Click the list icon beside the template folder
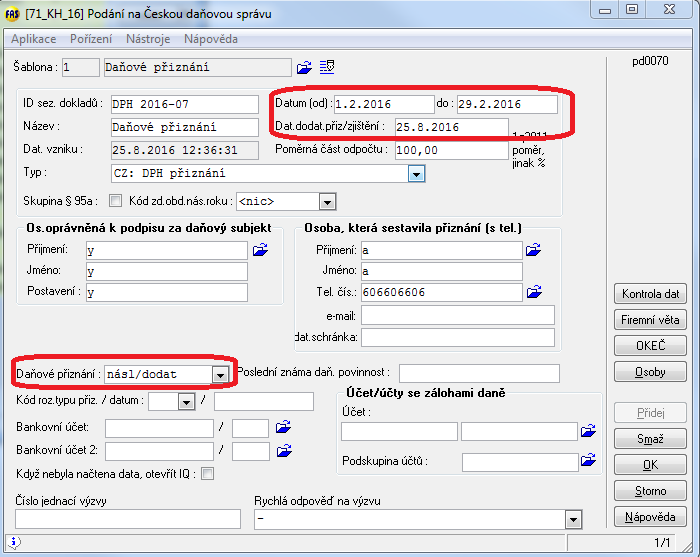The height and width of the screenshot is (557, 700). pyautogui.click(x=327, y=68)
